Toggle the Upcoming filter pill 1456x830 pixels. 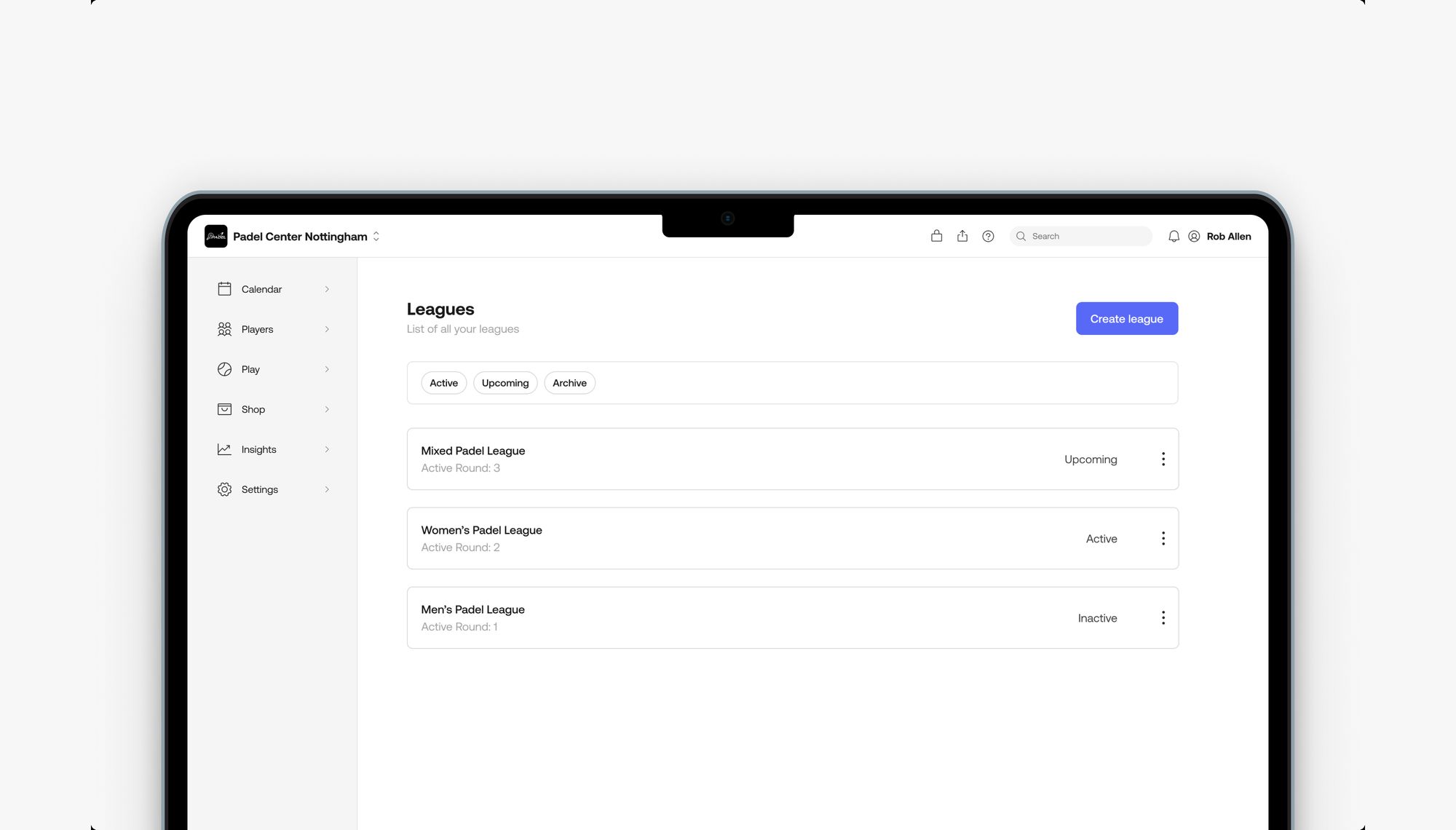pos(505,382)
